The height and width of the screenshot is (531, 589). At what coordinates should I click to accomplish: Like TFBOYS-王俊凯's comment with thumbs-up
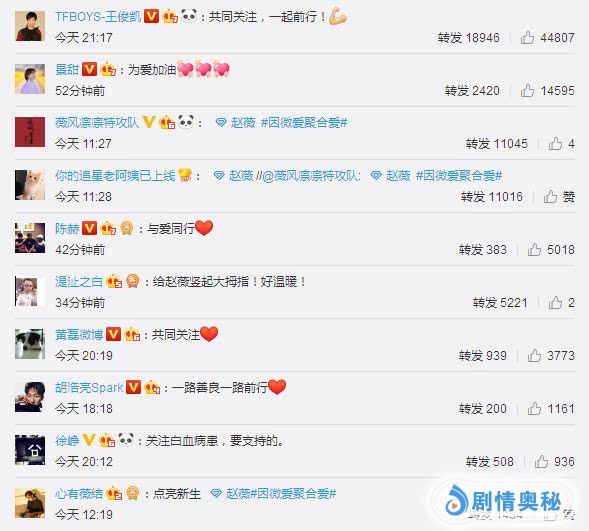click(527, 38)
